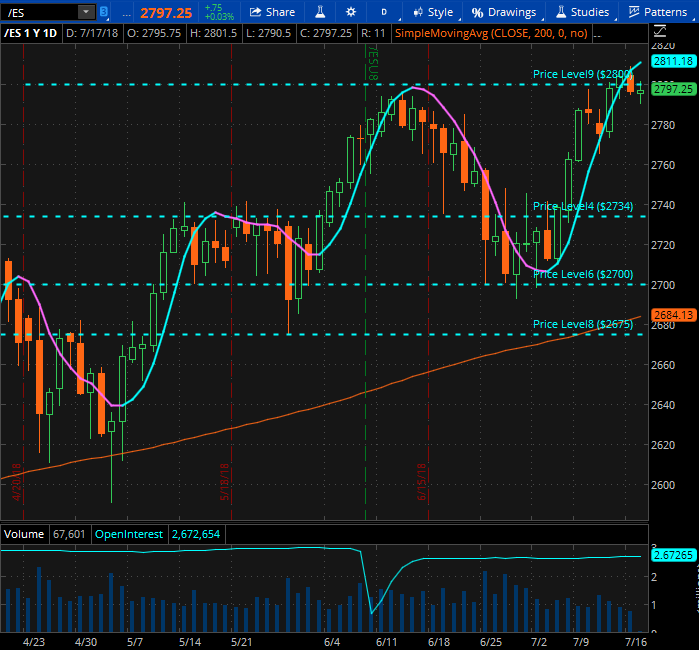Screen dimensions: 699x650
Task: Click the C: 2797.25 close value
Action: (326, 33)
